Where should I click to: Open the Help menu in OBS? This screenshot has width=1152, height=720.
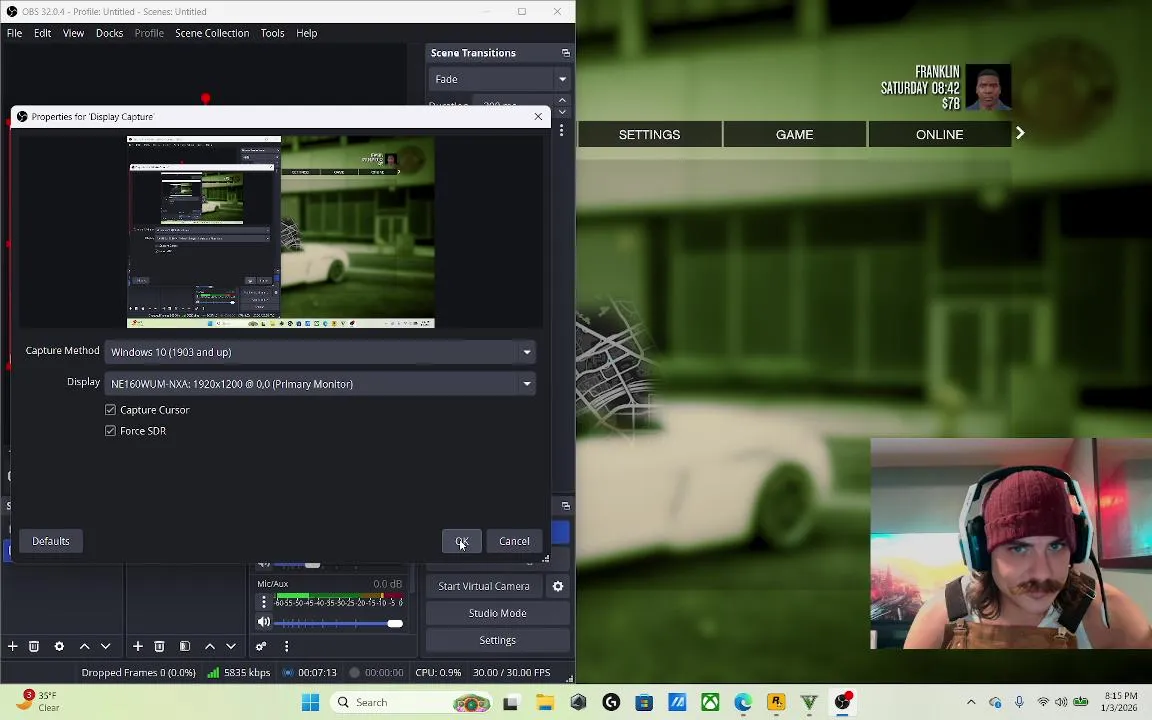306,33
